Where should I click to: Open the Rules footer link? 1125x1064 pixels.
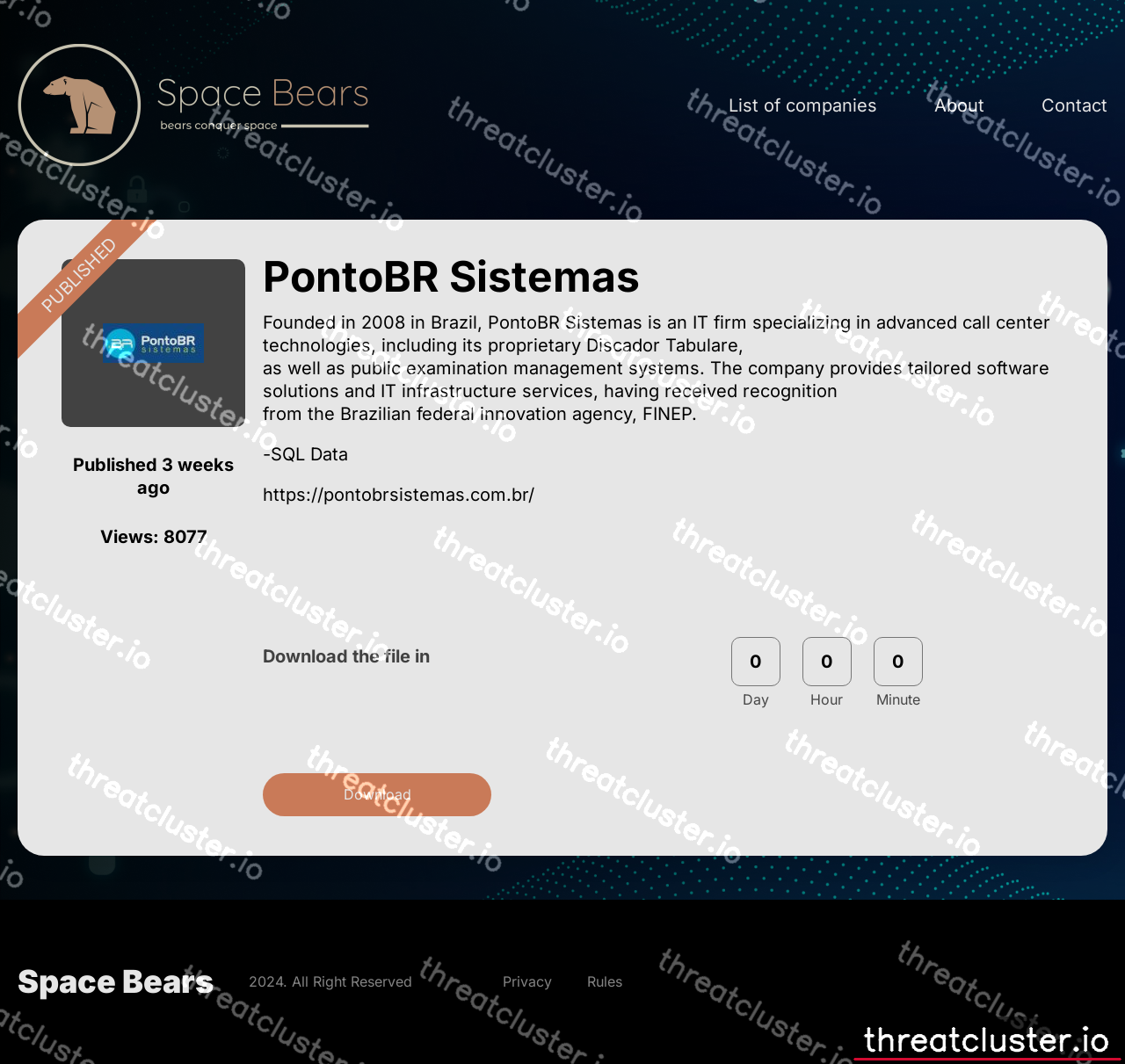[605, 981]
